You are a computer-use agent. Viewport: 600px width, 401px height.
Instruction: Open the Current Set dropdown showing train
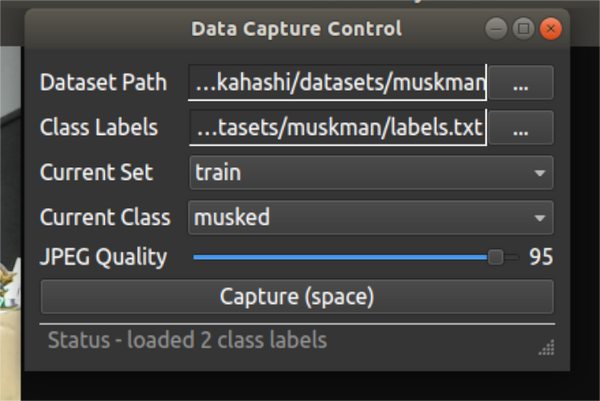pyautogui.click(x=370, y=172)
